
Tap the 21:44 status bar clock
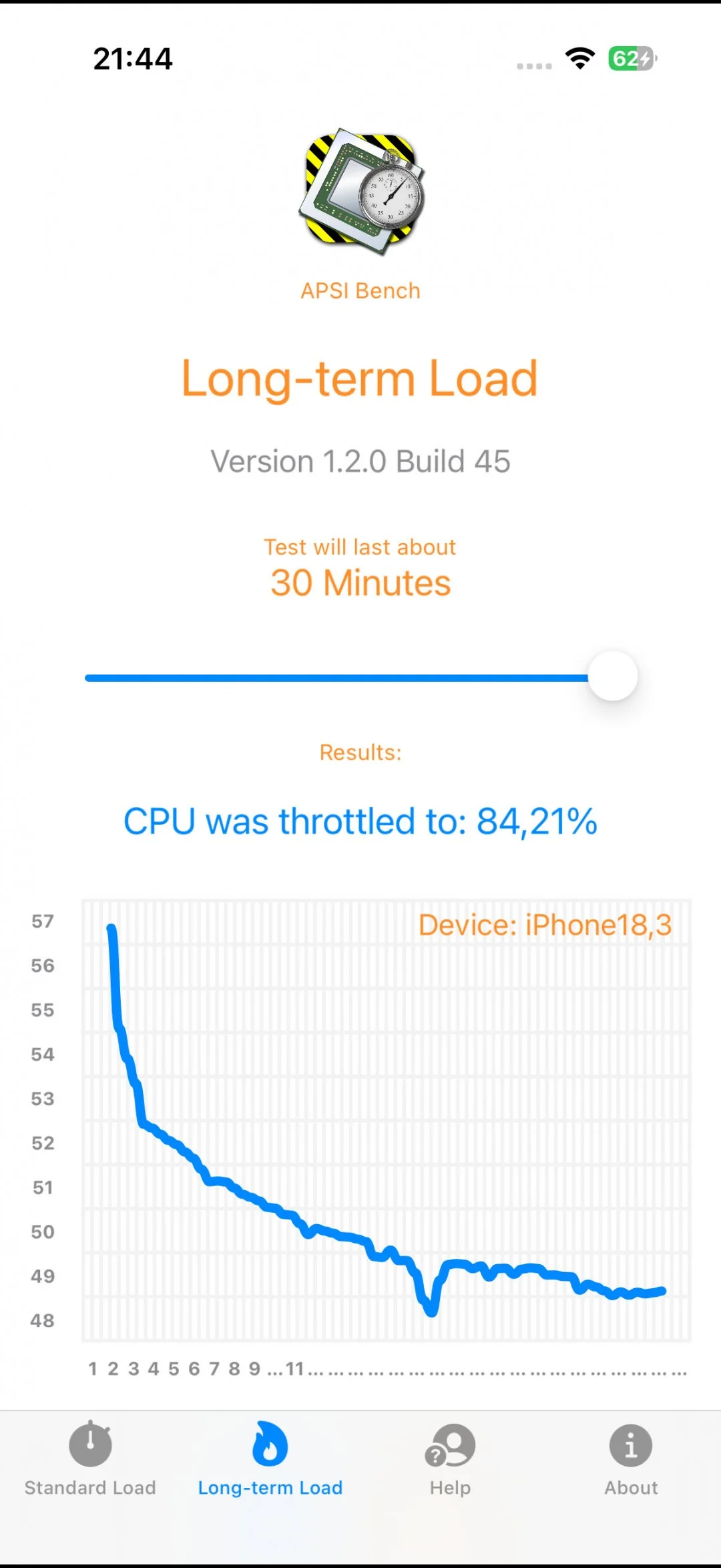coord(133,59)
